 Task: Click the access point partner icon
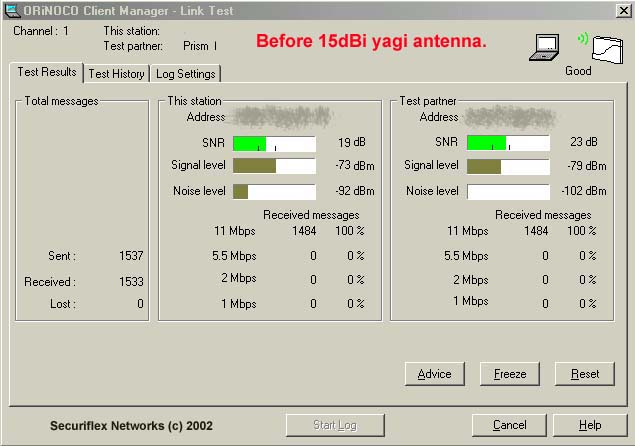(607, 49)
